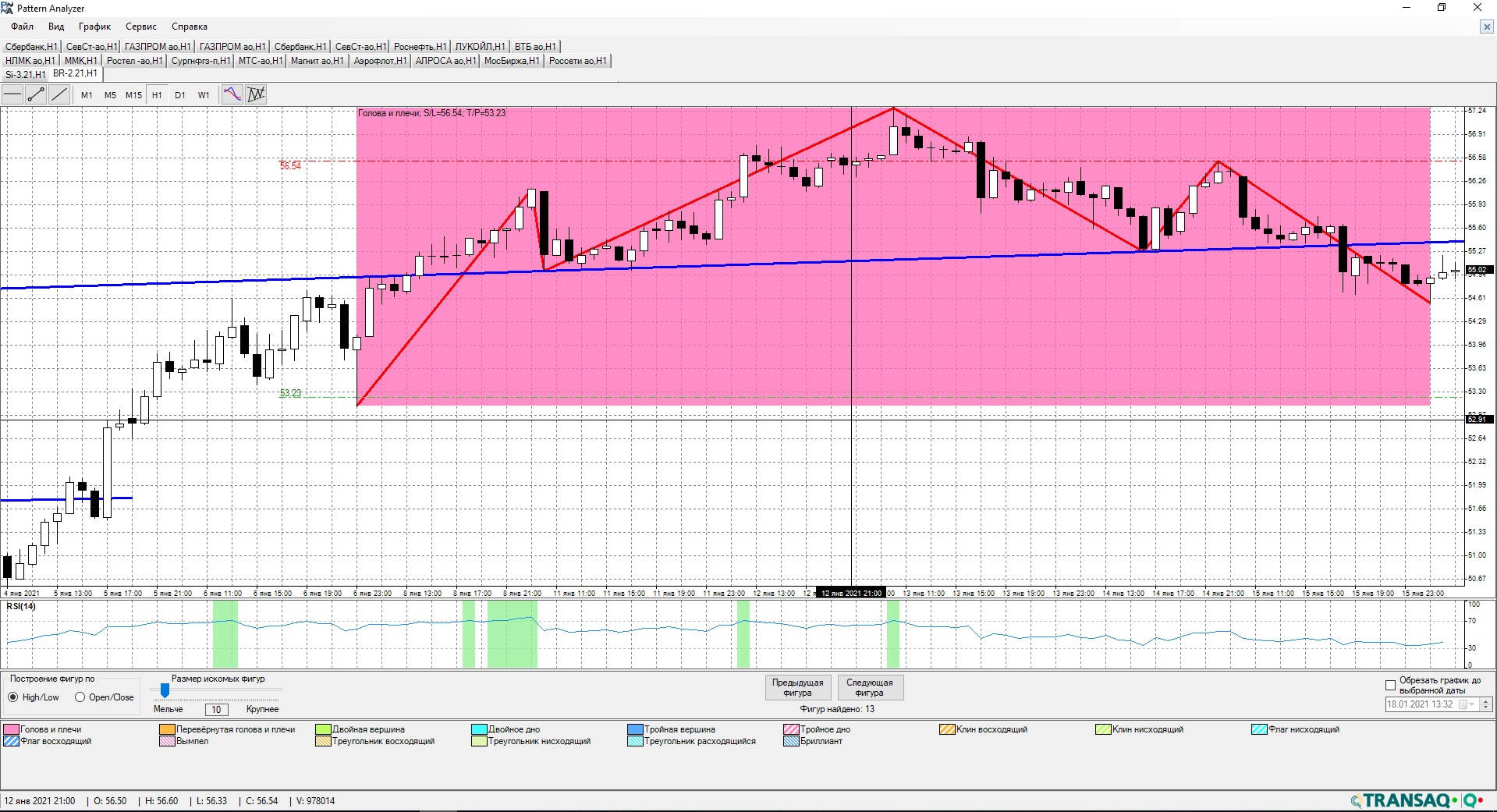Screen dimensions: 1497x812
Task: Click the date field spinner arrows
Action: [1486, 704]
